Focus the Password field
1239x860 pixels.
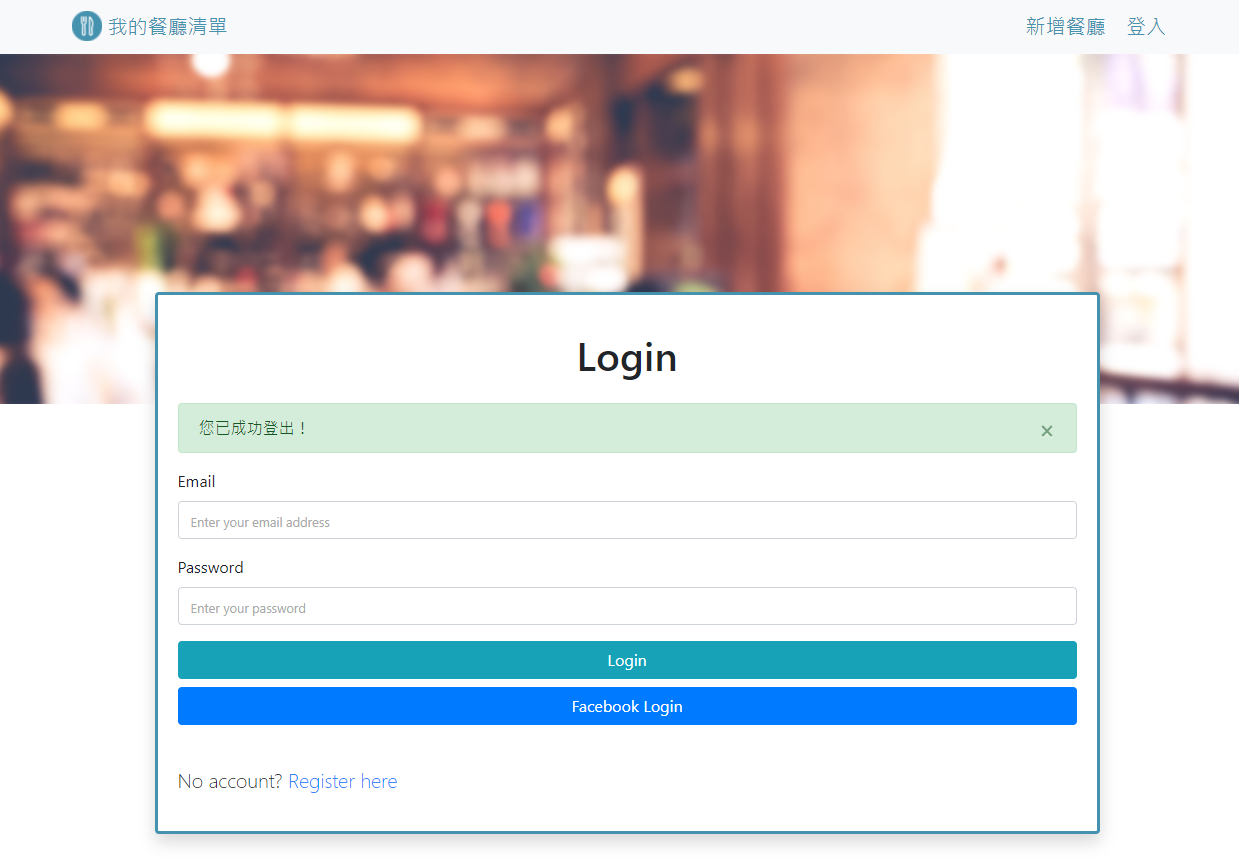click(627, 606)
